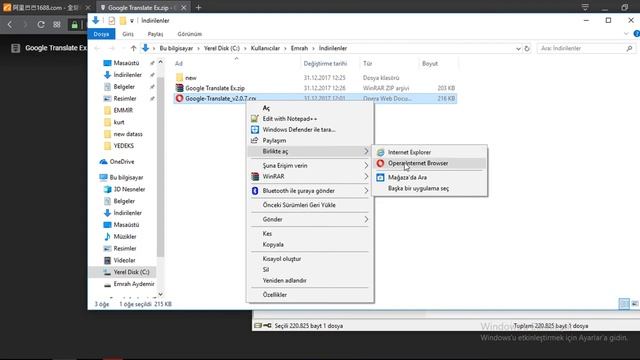This screenshot has height=360, width=640.
Task: Select Emrah Aydemir drive in sidebar
Action: (x=133, y=284)
